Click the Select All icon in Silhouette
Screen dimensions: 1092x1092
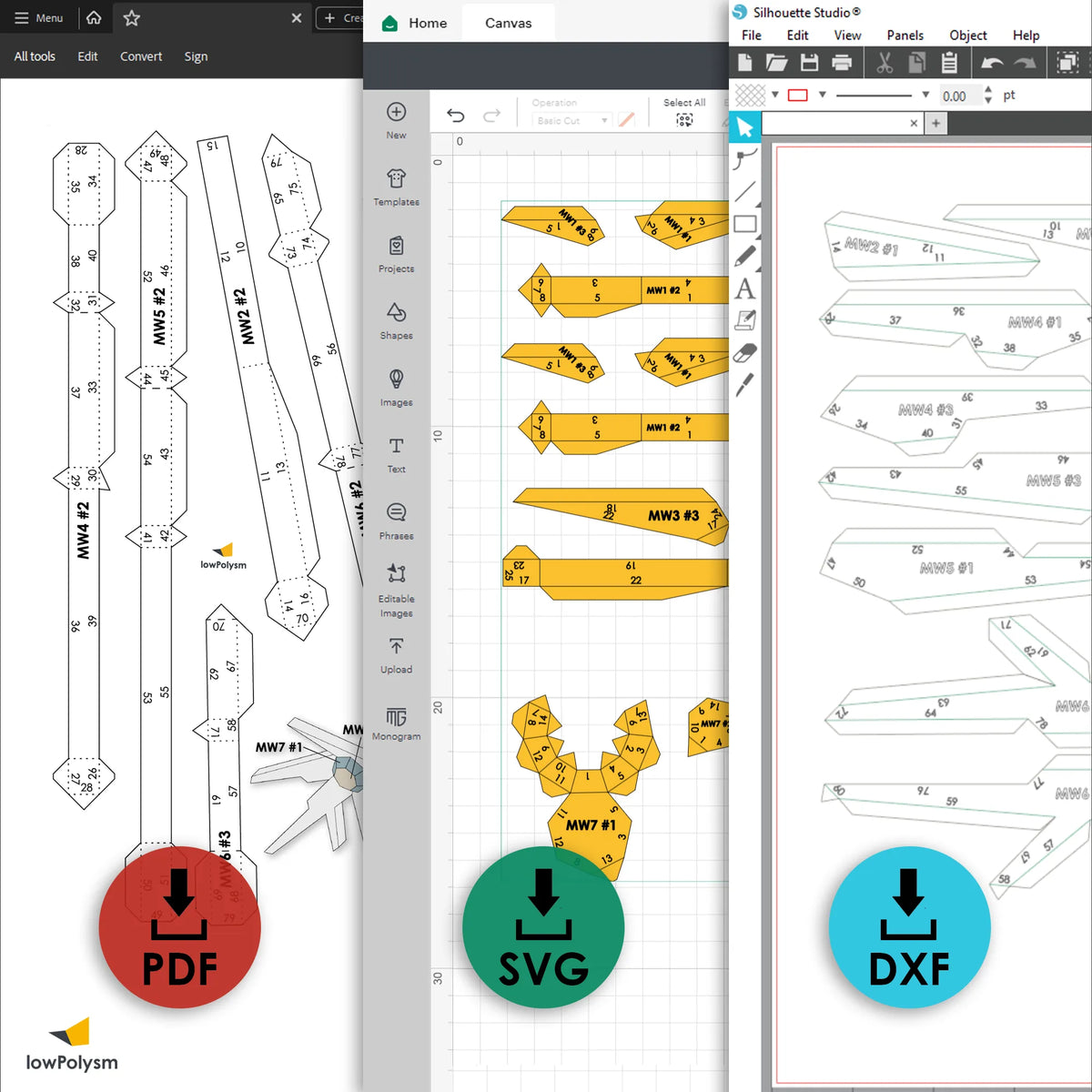pos(1067,63)
